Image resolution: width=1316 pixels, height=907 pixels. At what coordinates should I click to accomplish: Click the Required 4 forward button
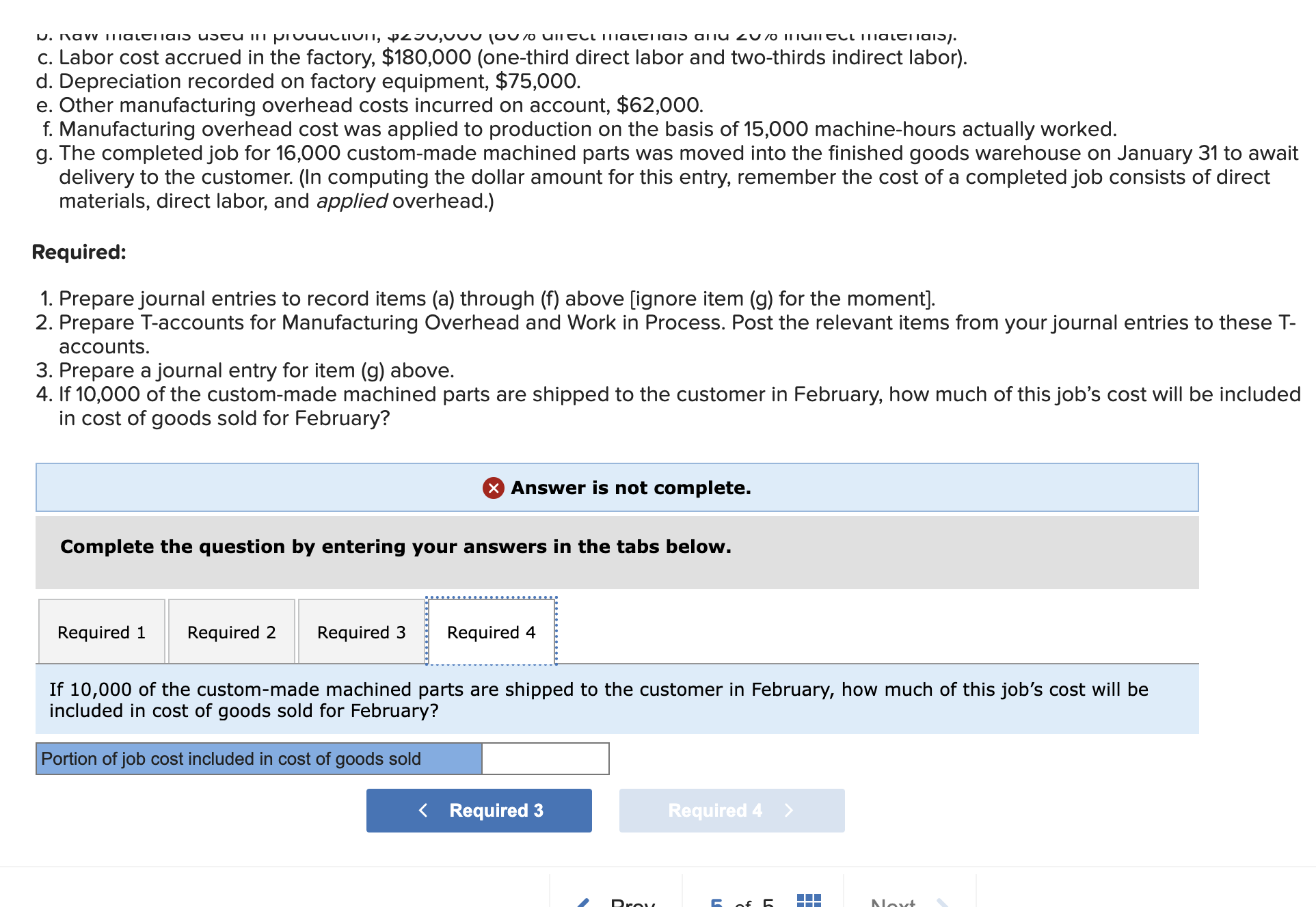click(x=731, y=810)
